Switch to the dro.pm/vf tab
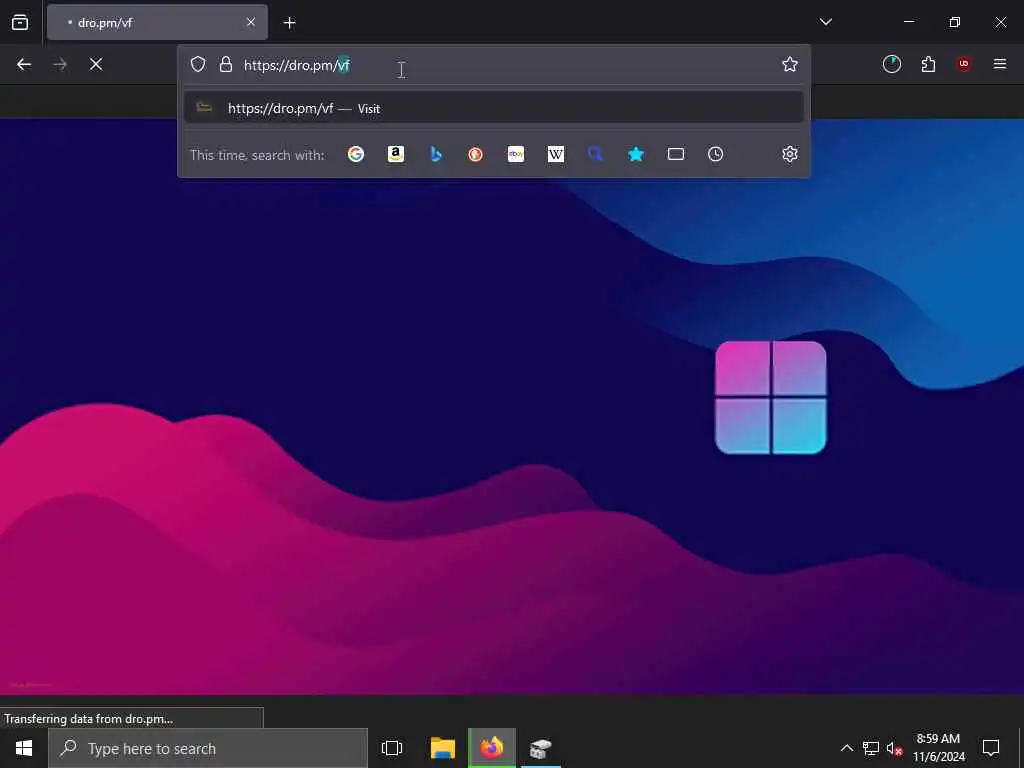The image size is (1024, 768). coord(157,22)
